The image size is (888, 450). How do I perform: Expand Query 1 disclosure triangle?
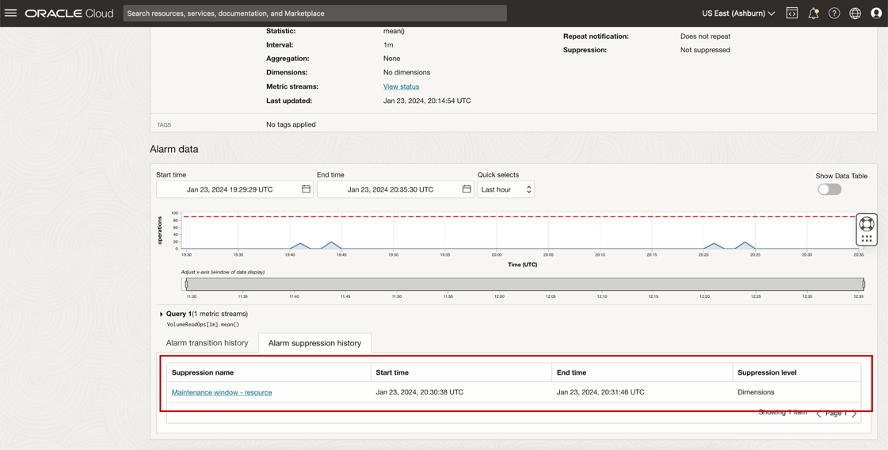161,314
